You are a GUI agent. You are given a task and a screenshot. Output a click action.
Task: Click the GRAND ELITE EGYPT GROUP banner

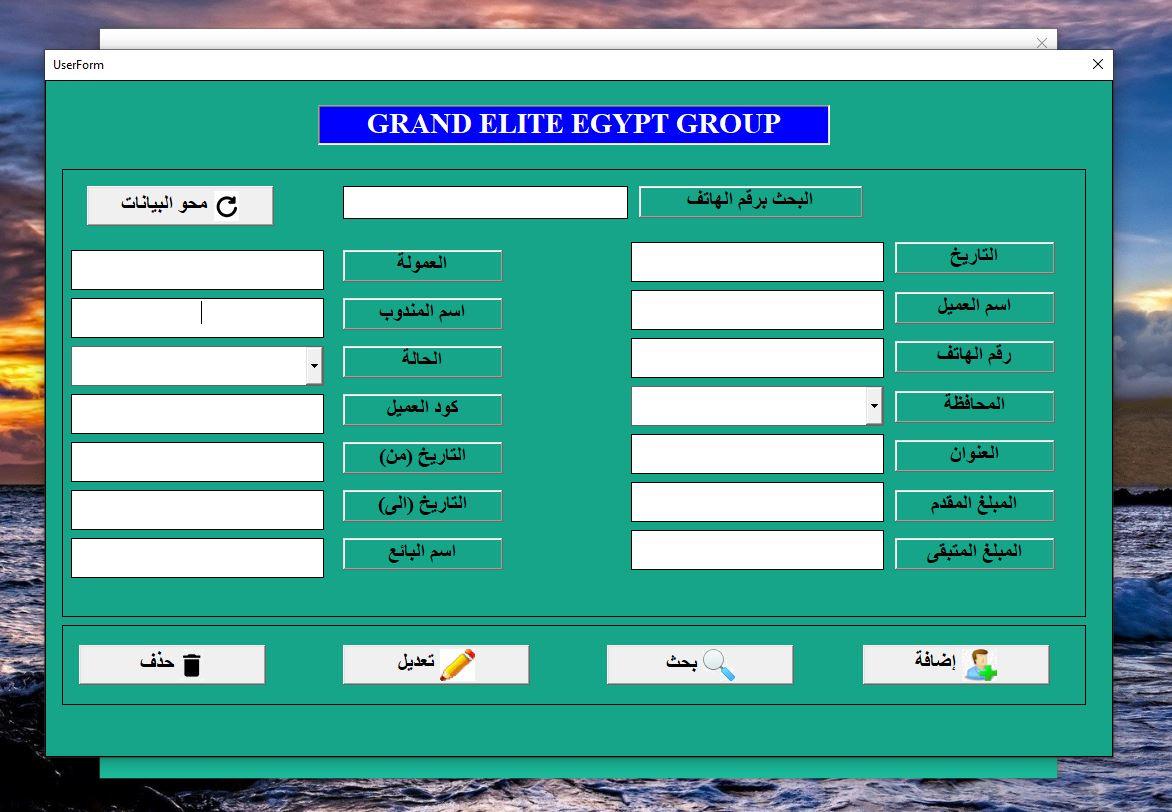coord(574,125)
